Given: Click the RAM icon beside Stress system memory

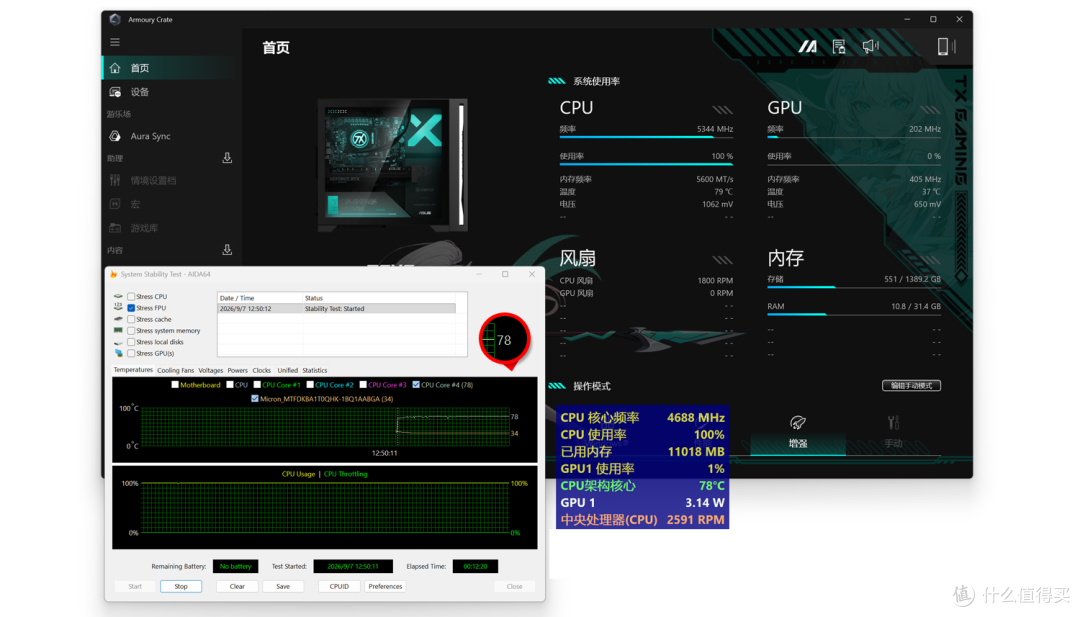Looking at the screenshot, I should click(x=118, y=331).
